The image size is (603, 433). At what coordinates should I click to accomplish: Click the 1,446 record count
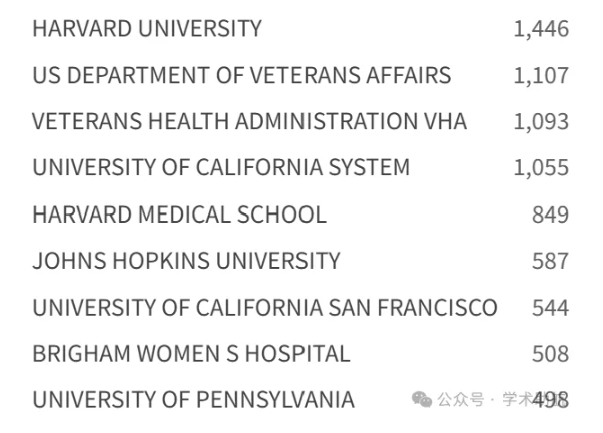click(x=541, y=29)
